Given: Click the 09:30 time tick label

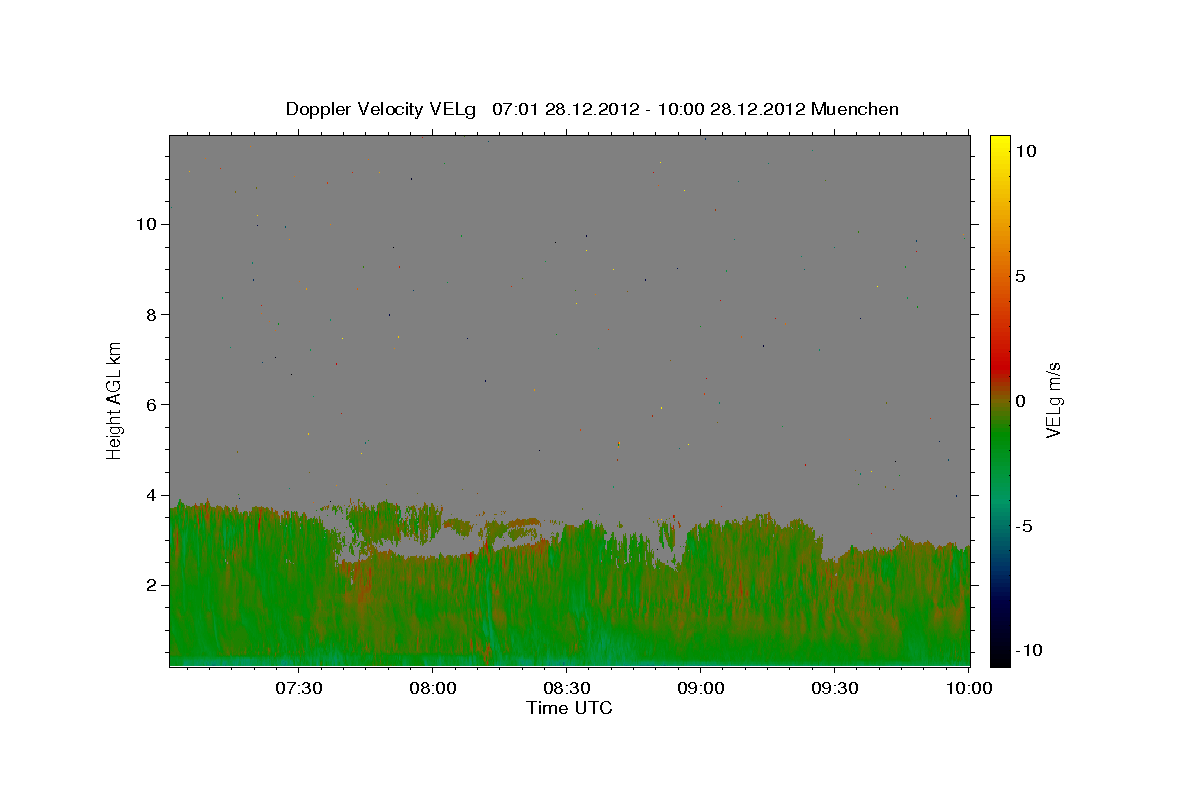Looking at the screenshot, I should [x=835, y=688].
